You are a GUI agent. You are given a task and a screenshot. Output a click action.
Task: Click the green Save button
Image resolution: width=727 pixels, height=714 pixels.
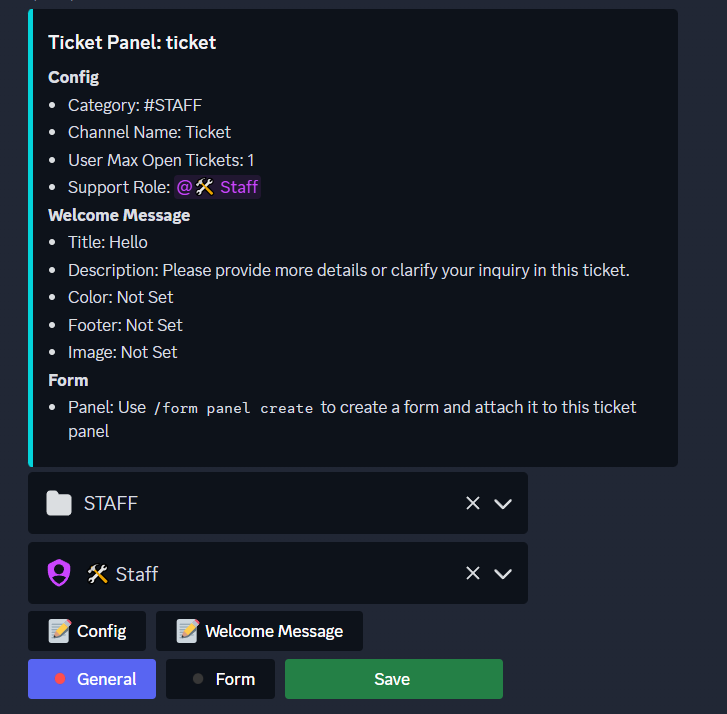point(393,679)
